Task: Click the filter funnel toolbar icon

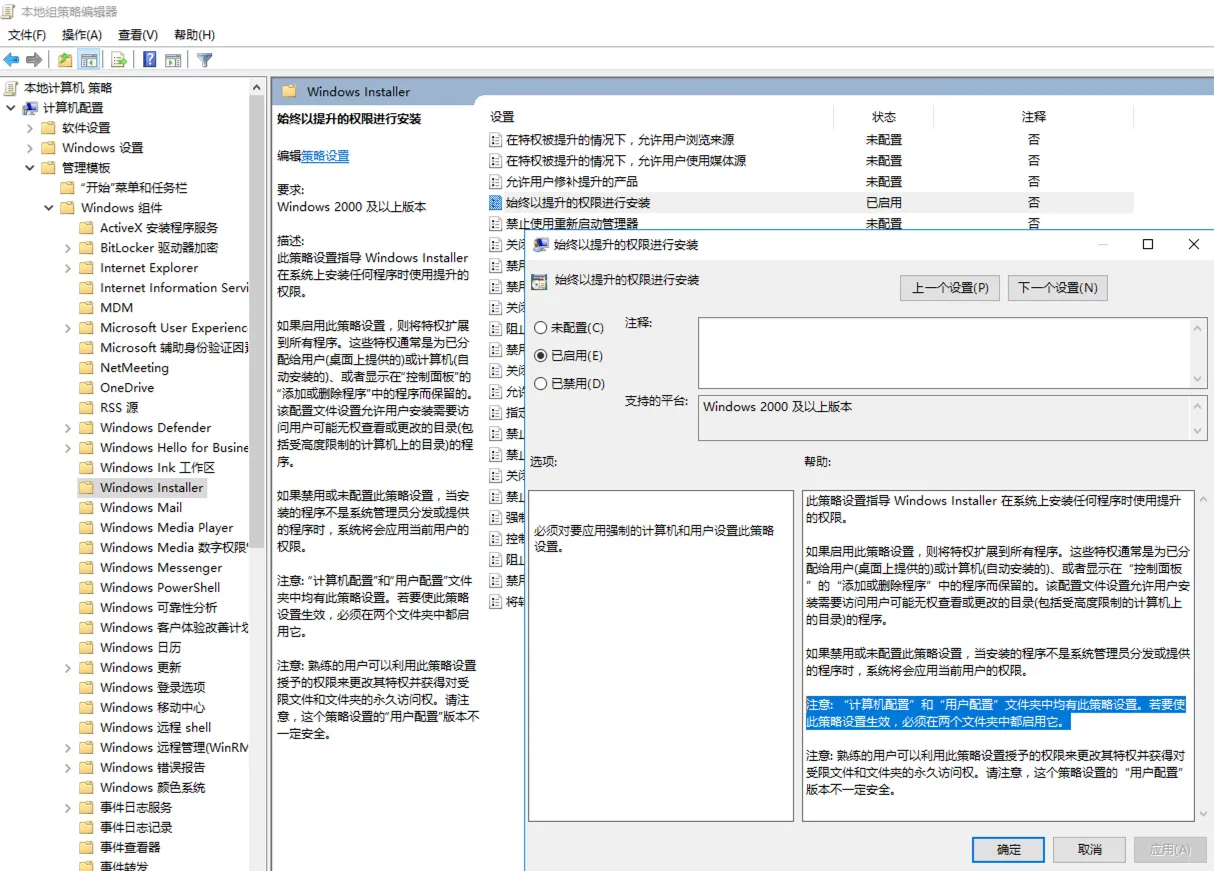Action: [205, 60]
